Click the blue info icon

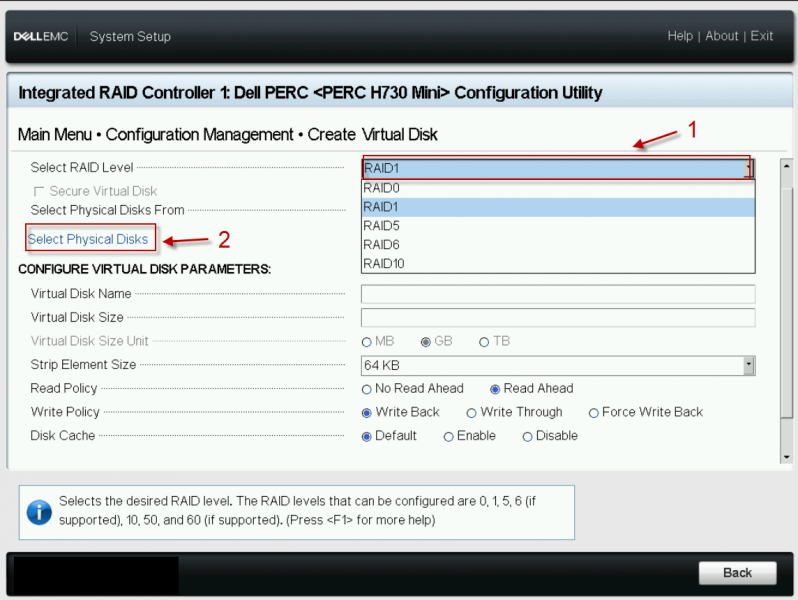[x=39, y=512]
